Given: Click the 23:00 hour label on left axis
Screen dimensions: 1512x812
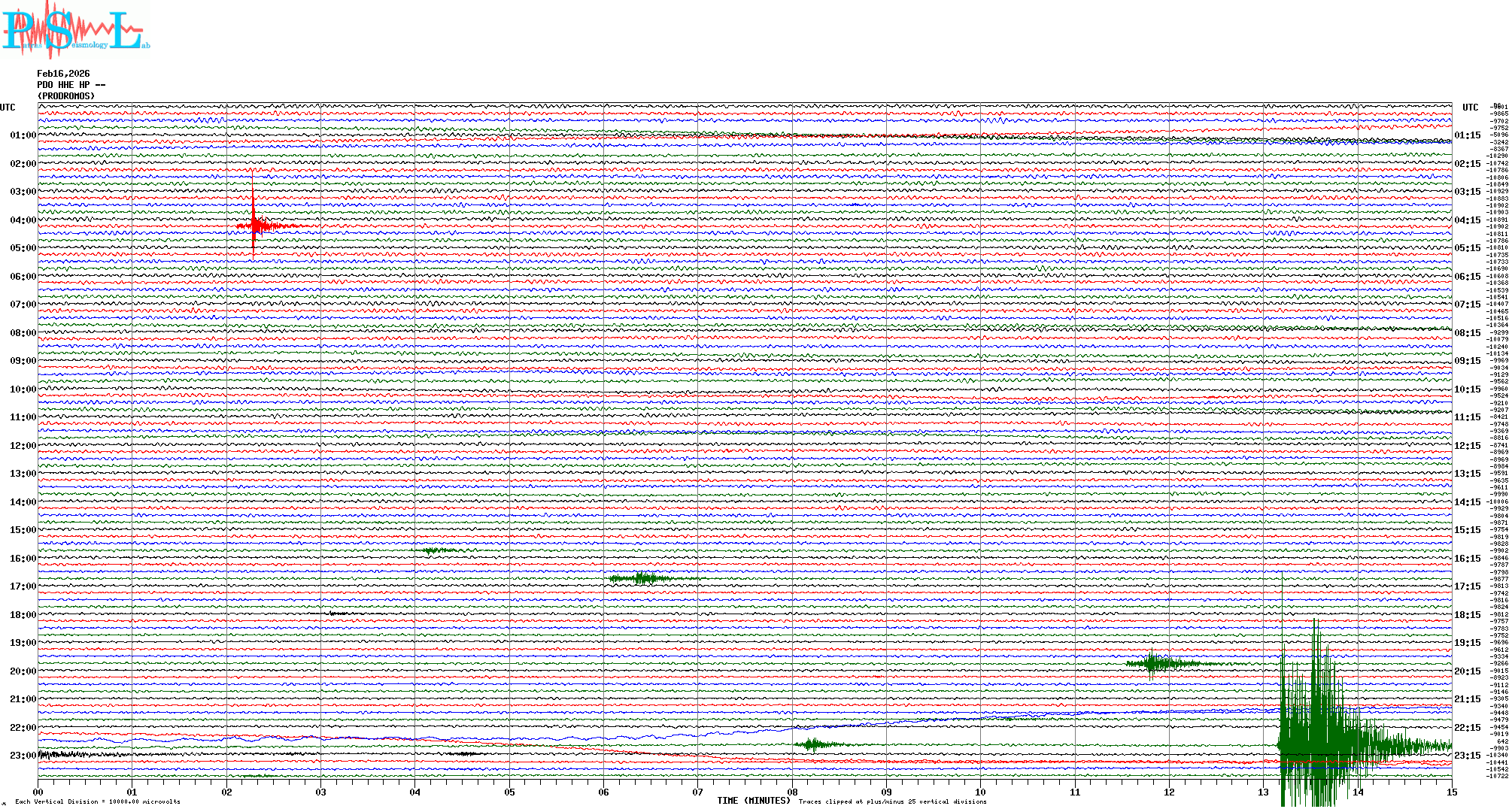Looking at the screenshot, I should [23, 756].
